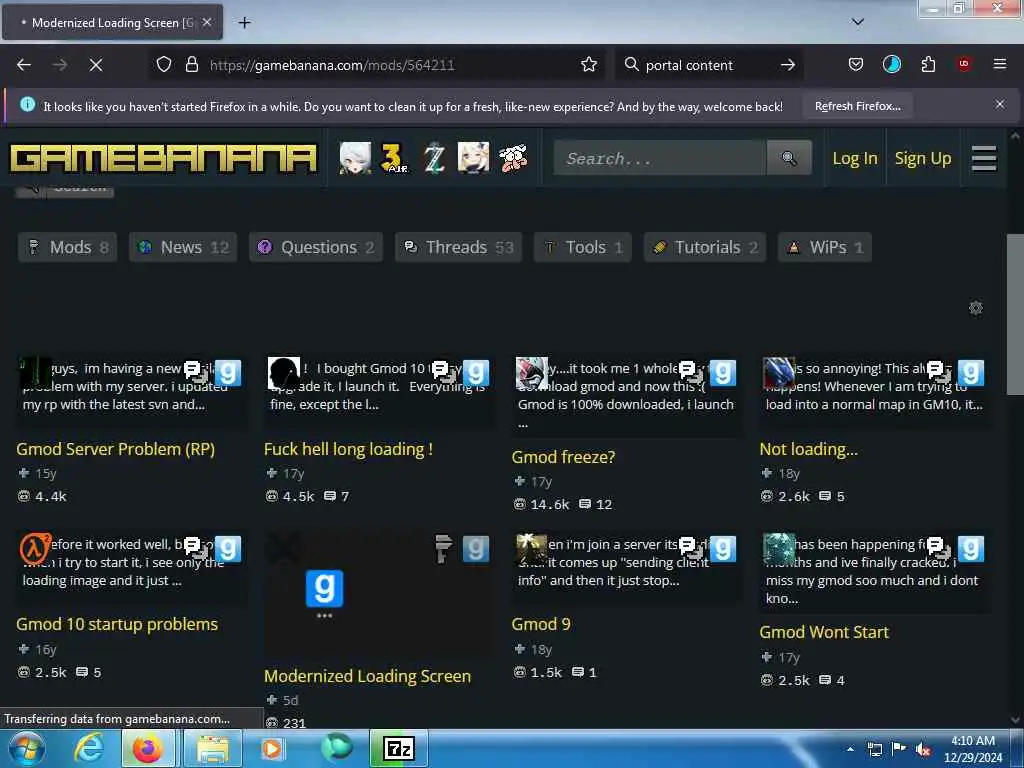Image resolution: width=1024 pixels, height=768 pixels.
Task: Open the white-haired character game icon
Action: coord(355,157)
